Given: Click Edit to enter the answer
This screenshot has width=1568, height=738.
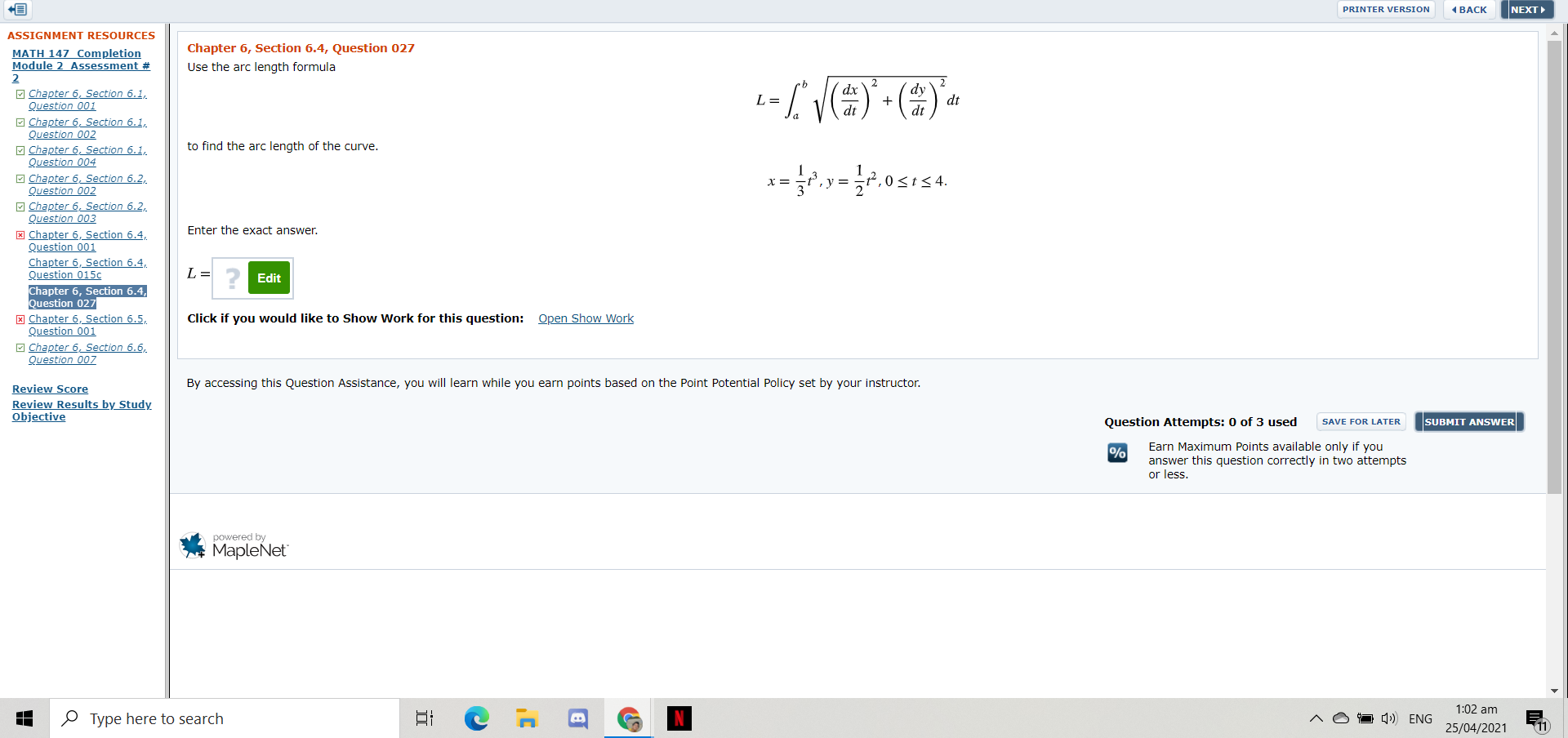Looking at the screenshot, I should [269, 278].
